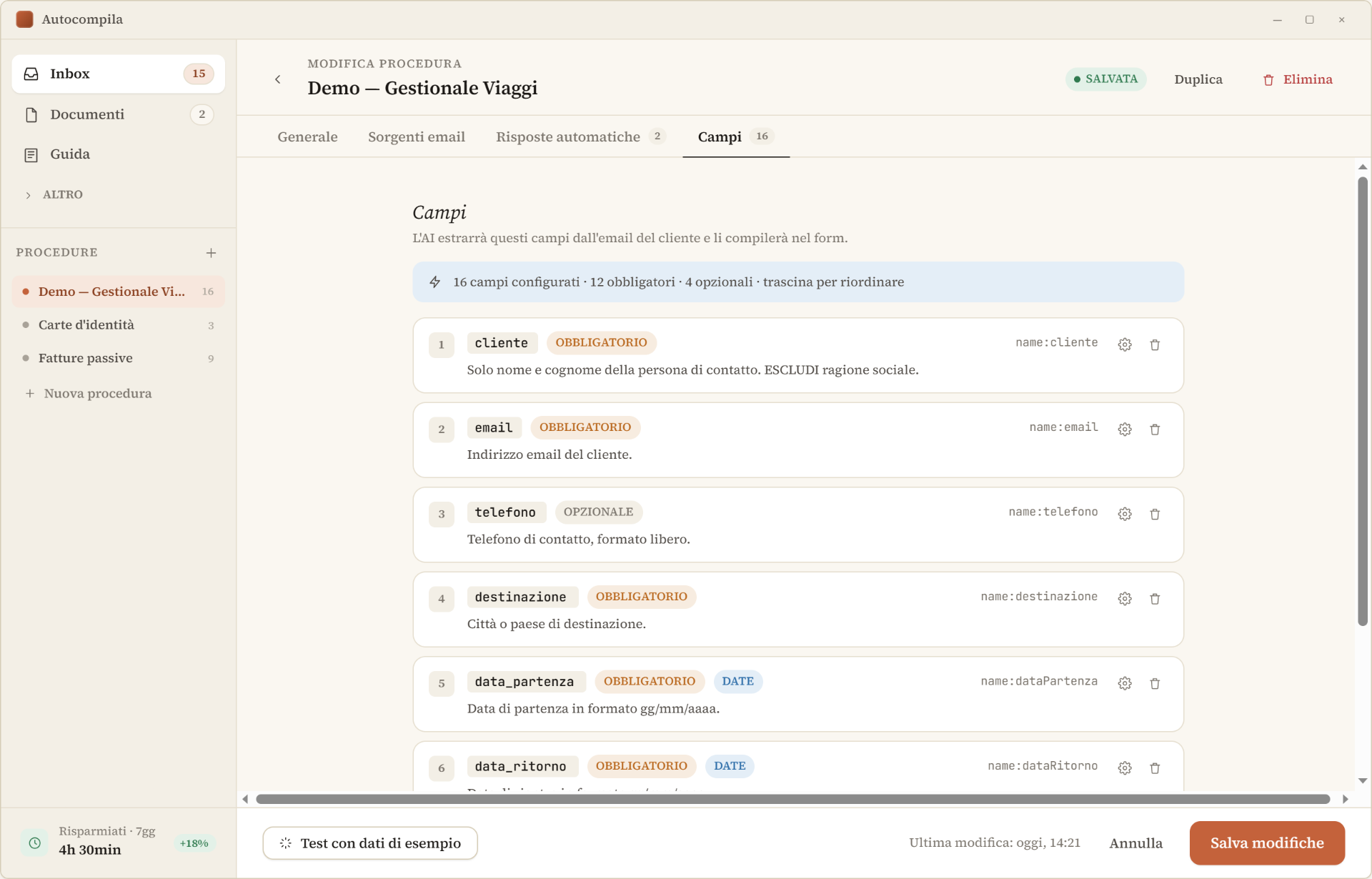Image resolution: width=1372 pixels, height=879 pixels.
Task: Click the back arrow next to procedure title
Action: (278, 79)
